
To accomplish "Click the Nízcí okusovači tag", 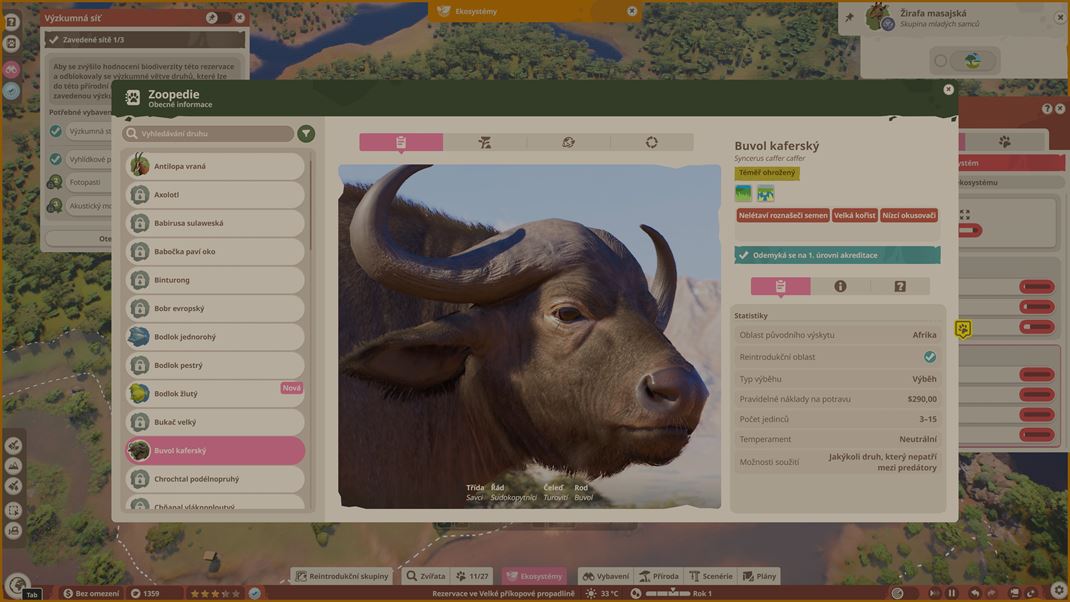I will 909,216.
